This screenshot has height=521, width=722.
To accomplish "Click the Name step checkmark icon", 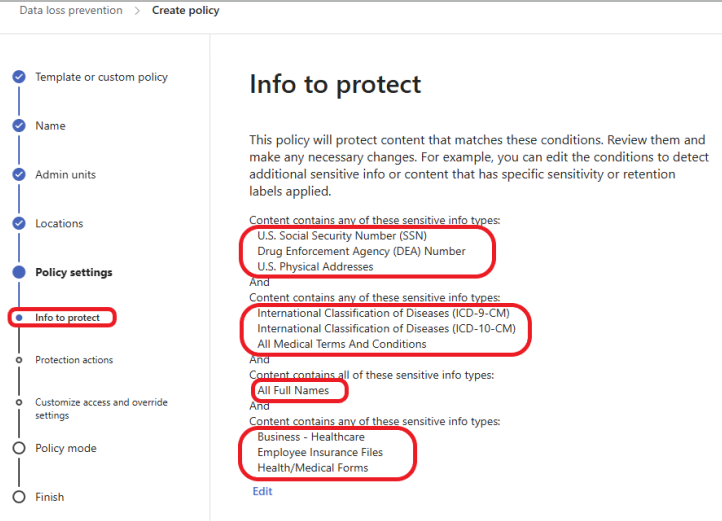I will pyautogui.click(x=19, y=125).
